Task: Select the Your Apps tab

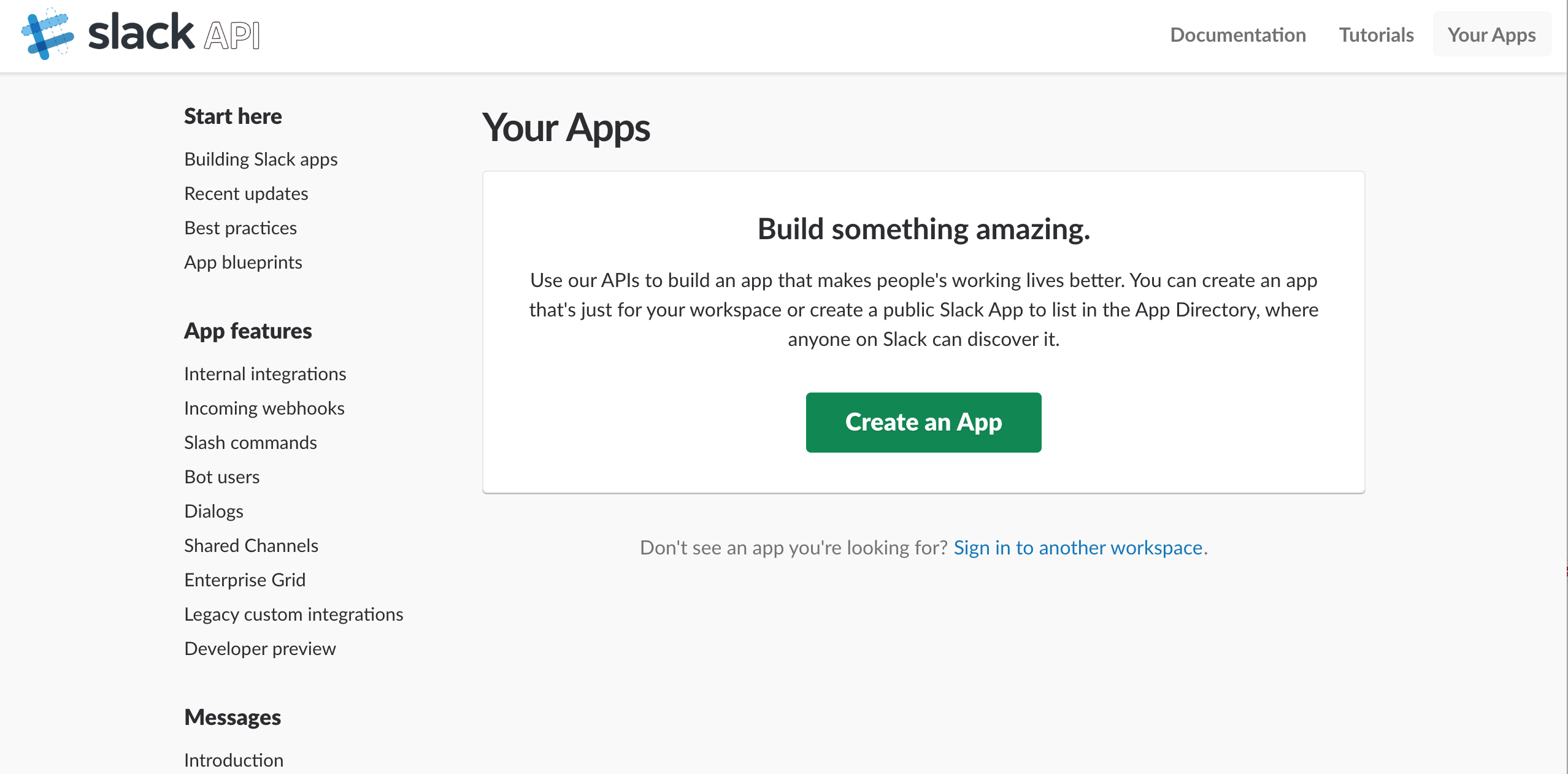Action: coord(1491,35)
